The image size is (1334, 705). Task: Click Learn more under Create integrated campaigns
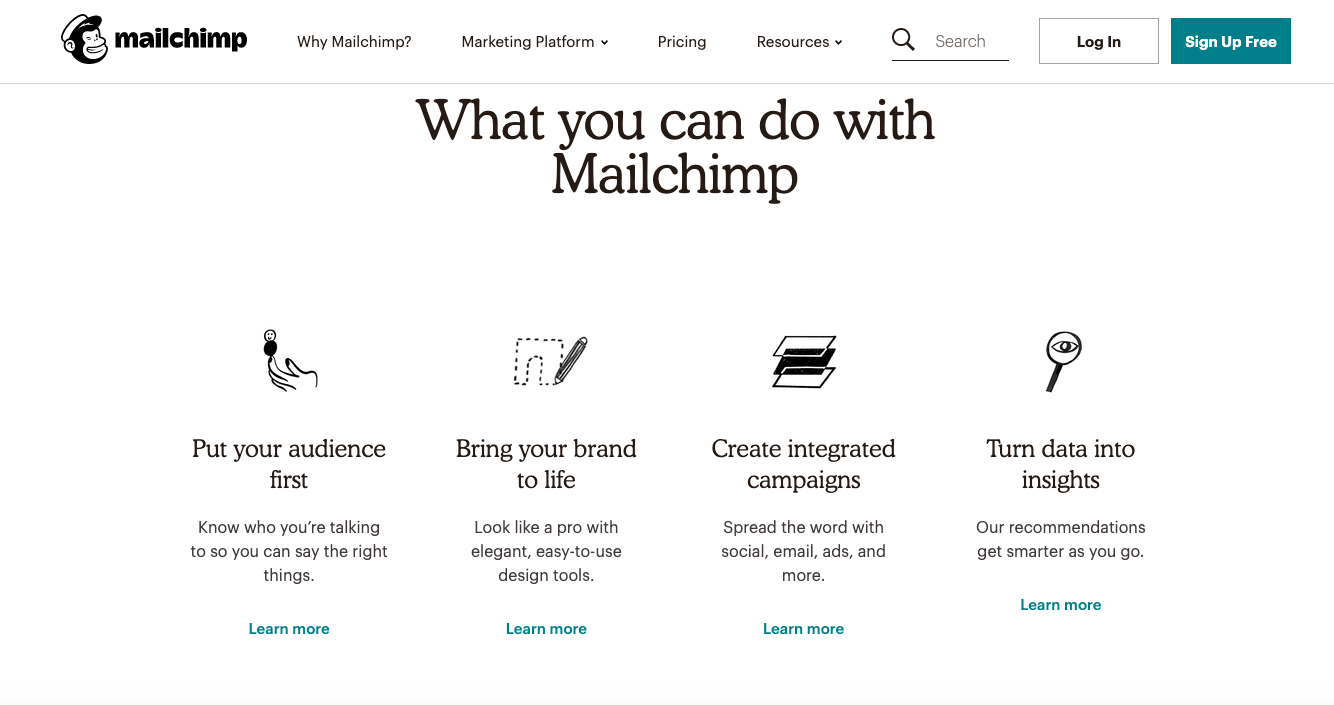(x=803, y=629)
